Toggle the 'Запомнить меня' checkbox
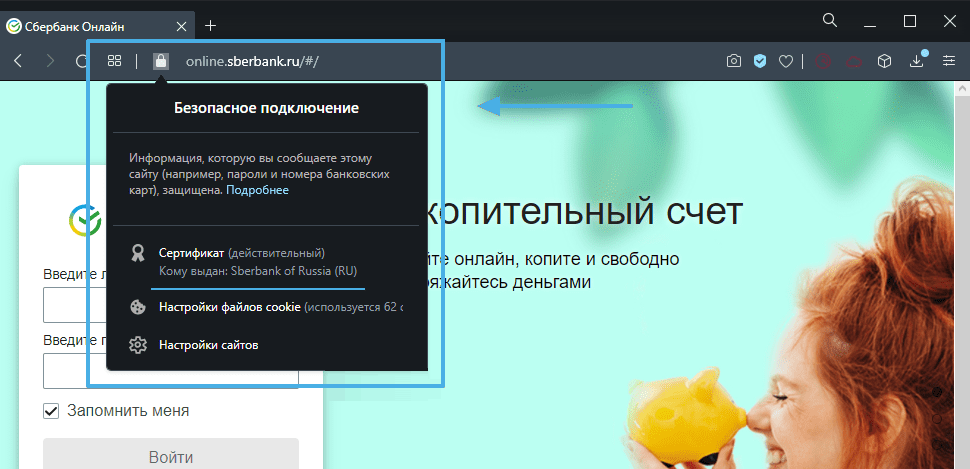970x469 pixels. [51, 411]
